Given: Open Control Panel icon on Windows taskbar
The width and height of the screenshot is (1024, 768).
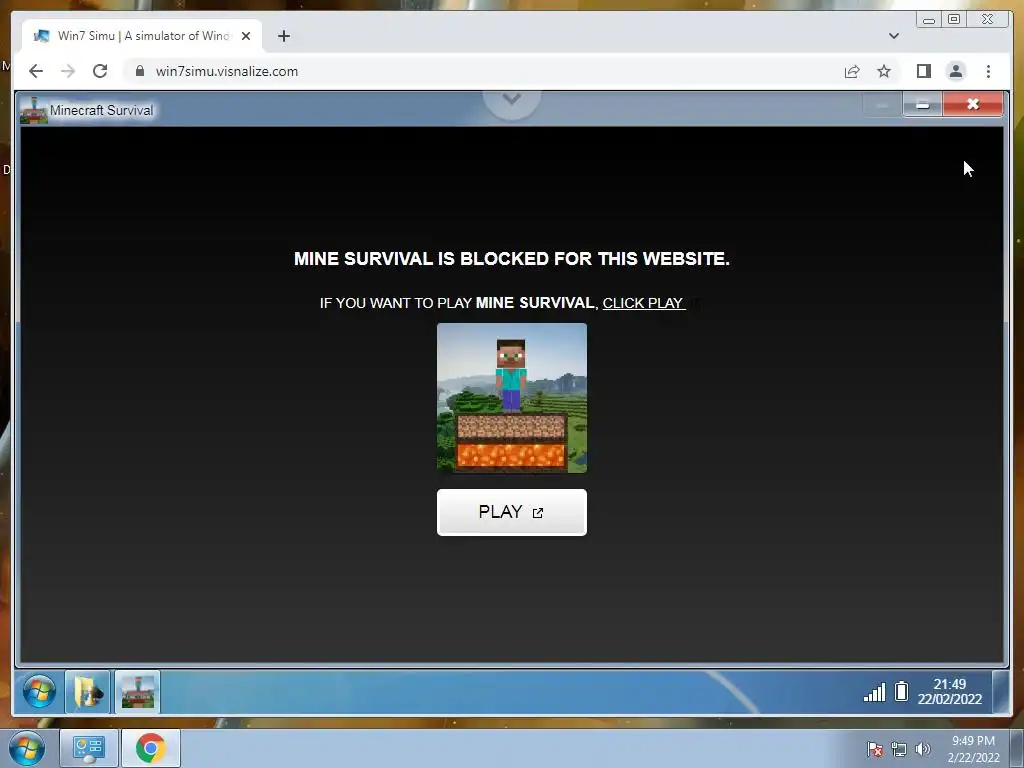Looking at the screenshot, I should tap(89, 748).
